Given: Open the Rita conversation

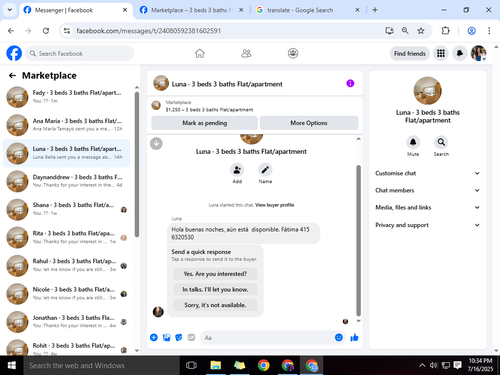Looking at the screenshot, I should [x=66, y=237].
